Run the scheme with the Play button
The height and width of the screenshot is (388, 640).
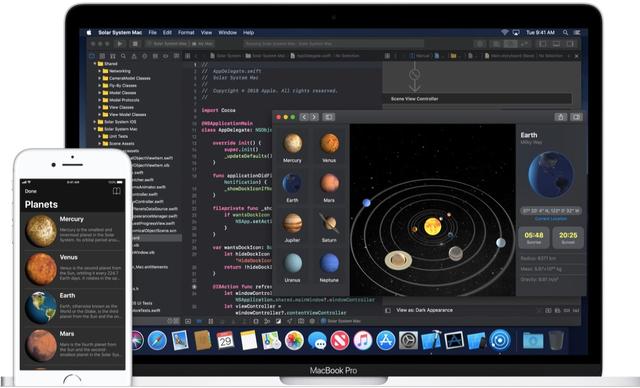click(120, 44)
